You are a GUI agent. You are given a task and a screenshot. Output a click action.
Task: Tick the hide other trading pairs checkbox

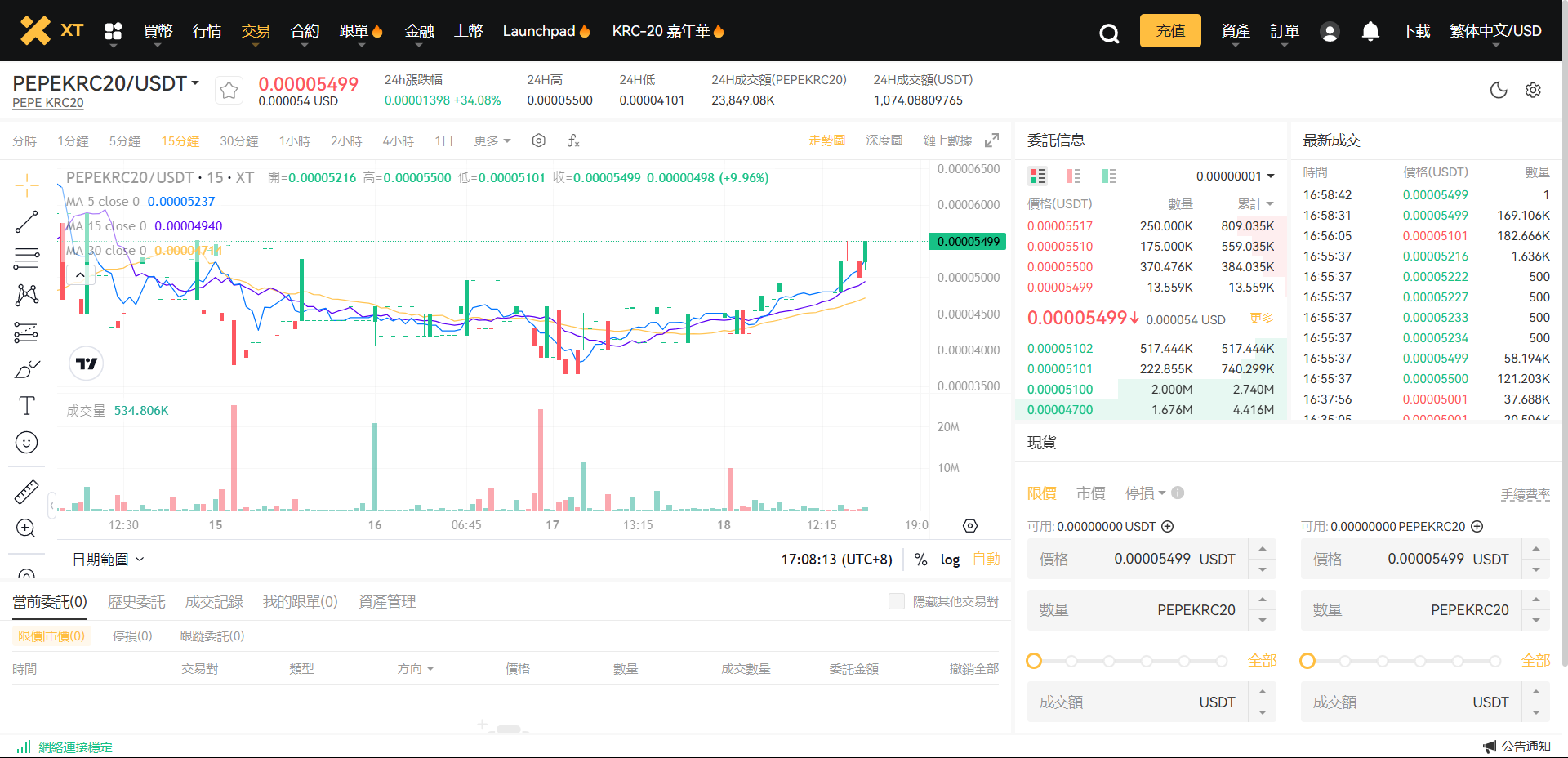click(897, 601)
